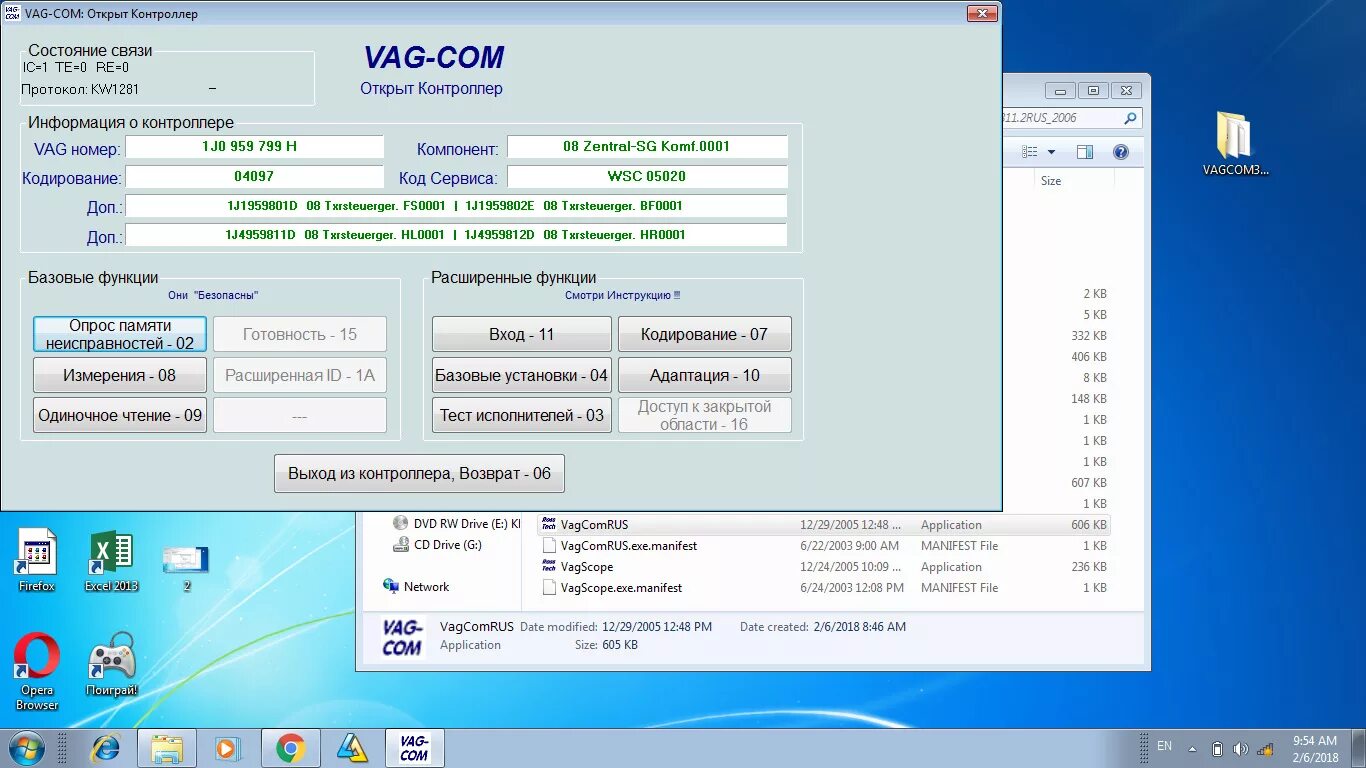Image resolution: width=1366 pixels, height=768 pixels.
Task: Open Windows Media Player taskbar icon
Action: pyautogui.click(x=228, y=748)
